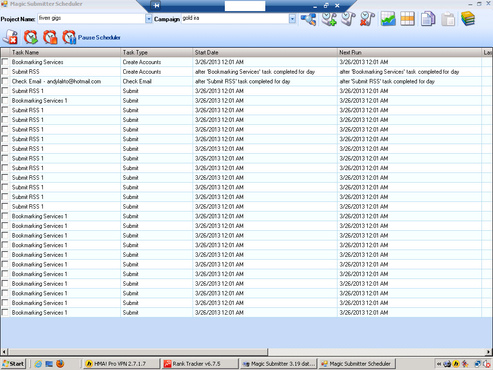Tick the checkbox for the Submit RSS Create Accounts row
The width and height of the screenshot is (493, 370).
point(5,72)
